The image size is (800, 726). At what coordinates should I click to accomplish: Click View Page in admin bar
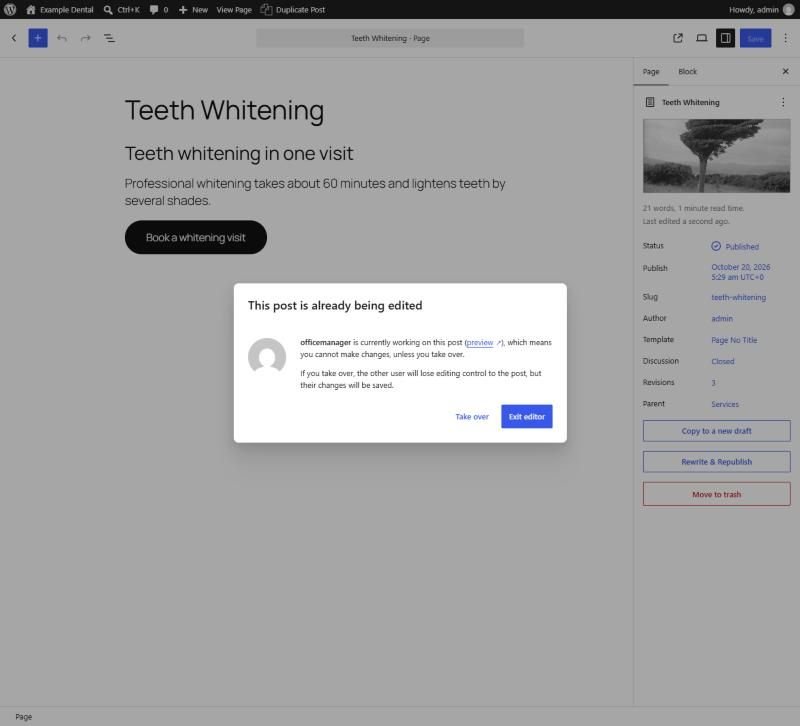click(x=234, y=10)
